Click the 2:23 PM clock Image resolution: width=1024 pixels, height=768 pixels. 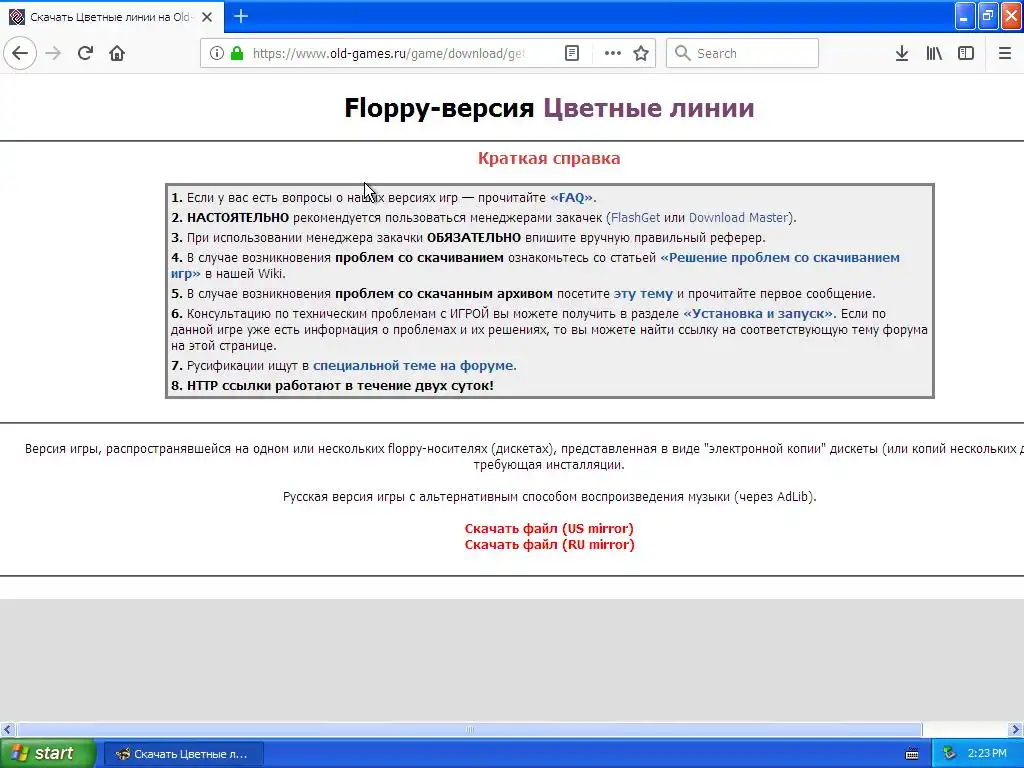(987, 754)
